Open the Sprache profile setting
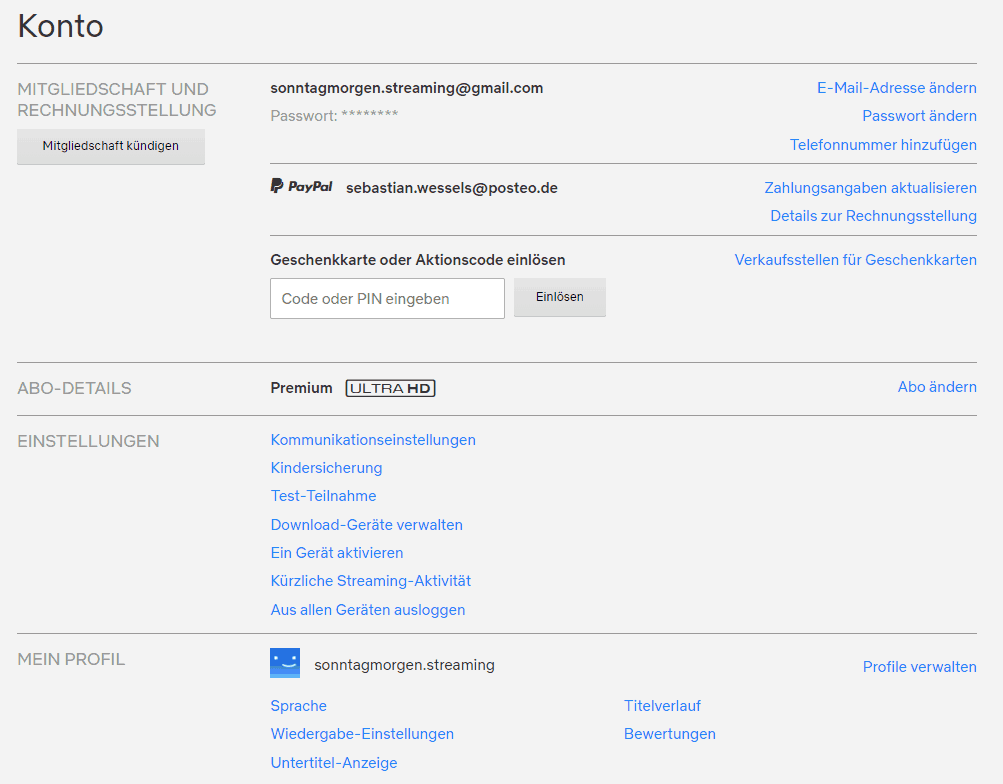This screenshot has height=784, width=1003. pyautogui.click(x=298, y=706)
